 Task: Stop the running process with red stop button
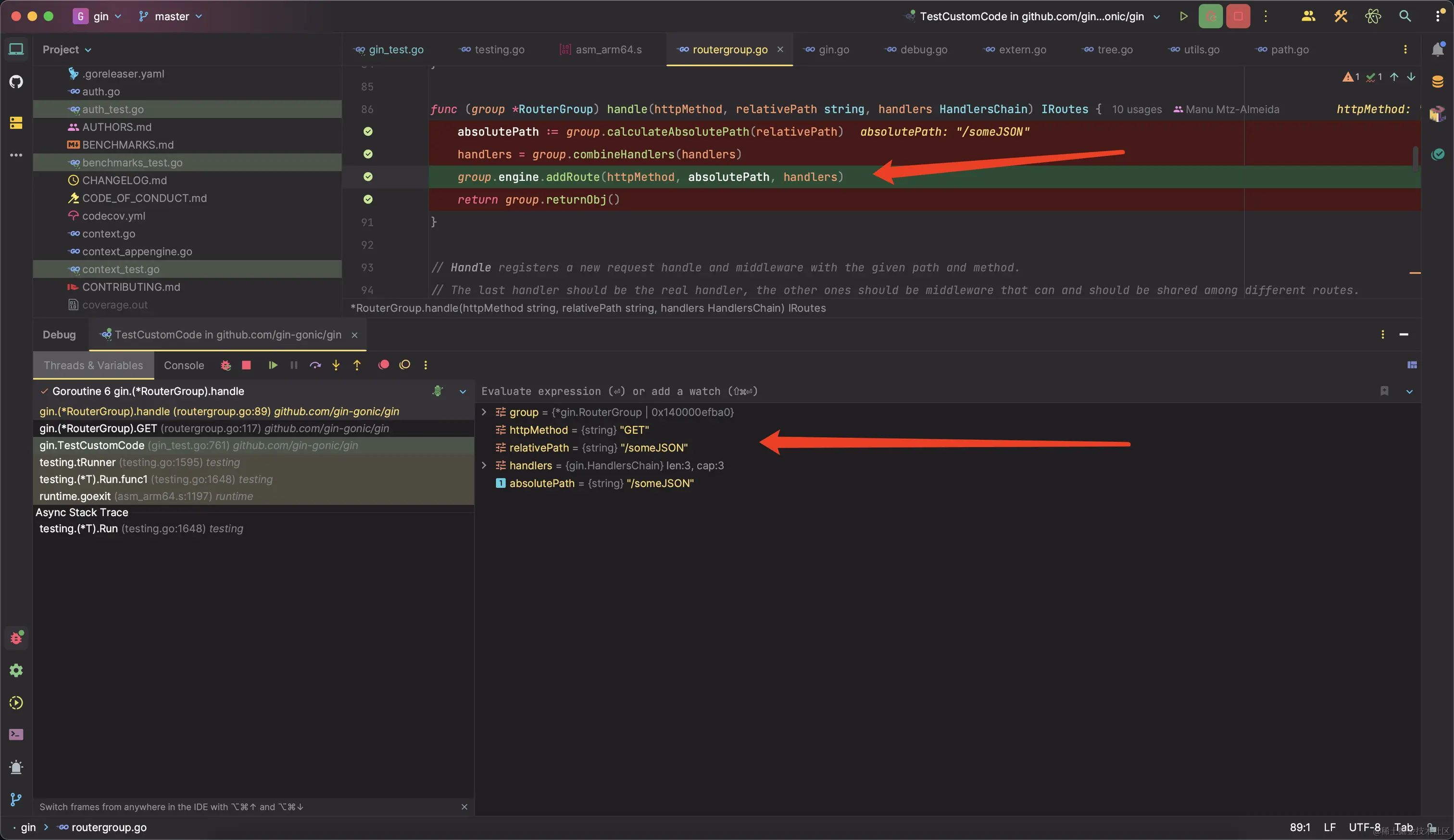1238,16
